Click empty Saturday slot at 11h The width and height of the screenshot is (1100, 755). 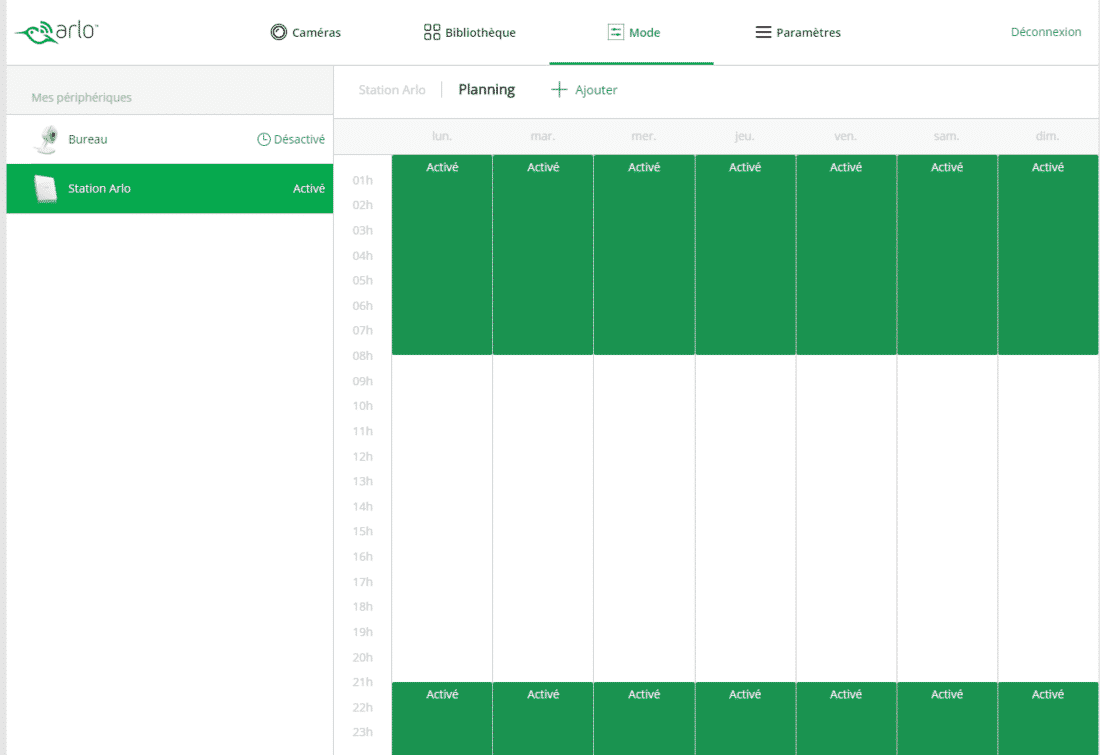pos(947,431)
